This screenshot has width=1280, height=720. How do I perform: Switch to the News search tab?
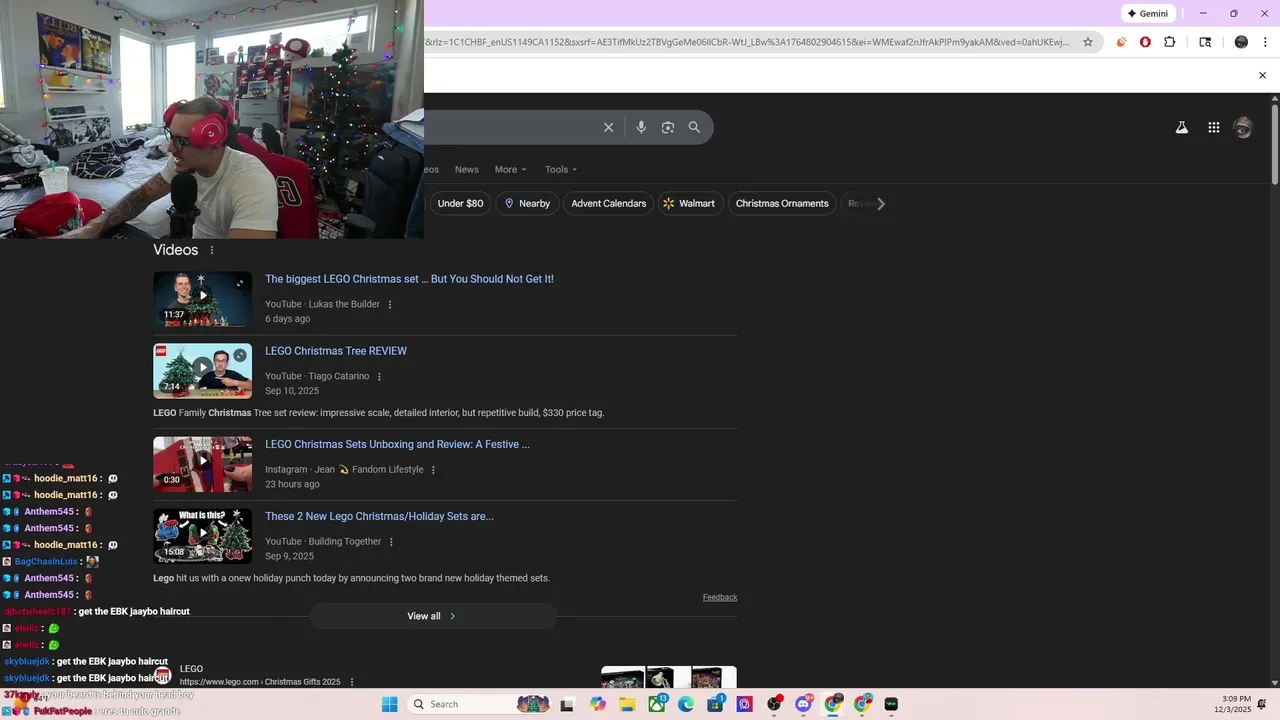[467, 169]
